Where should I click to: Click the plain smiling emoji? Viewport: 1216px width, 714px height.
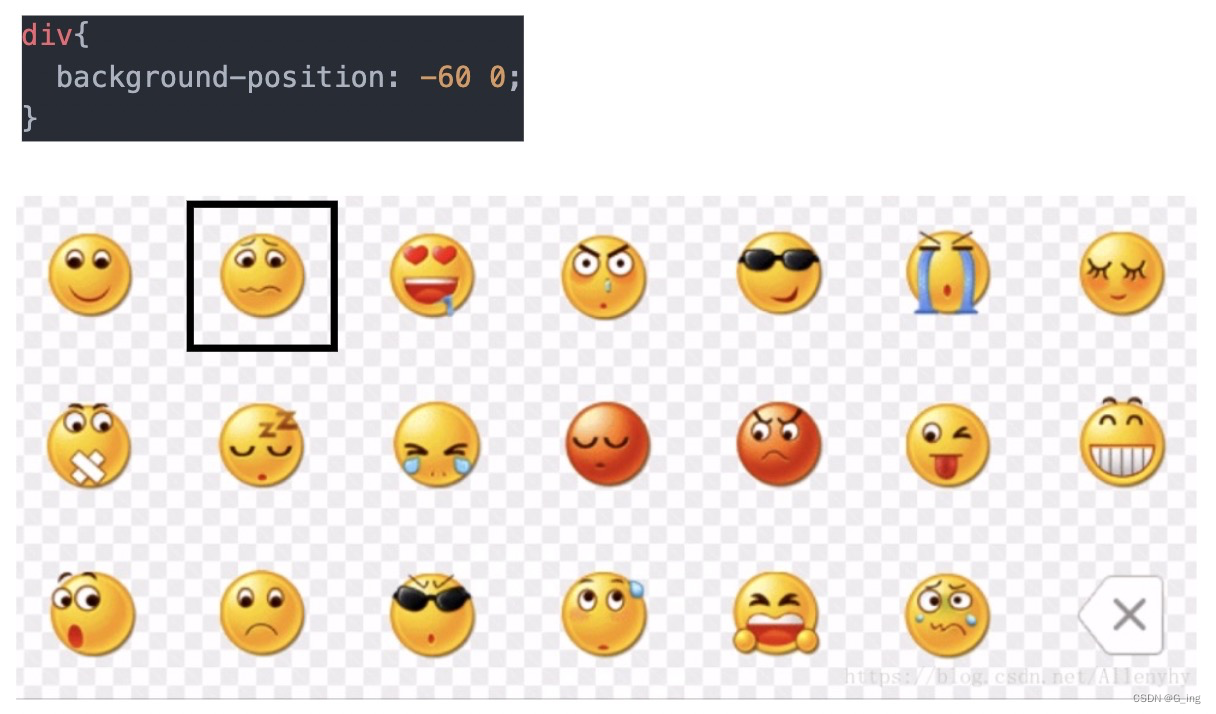pos(90,274)
